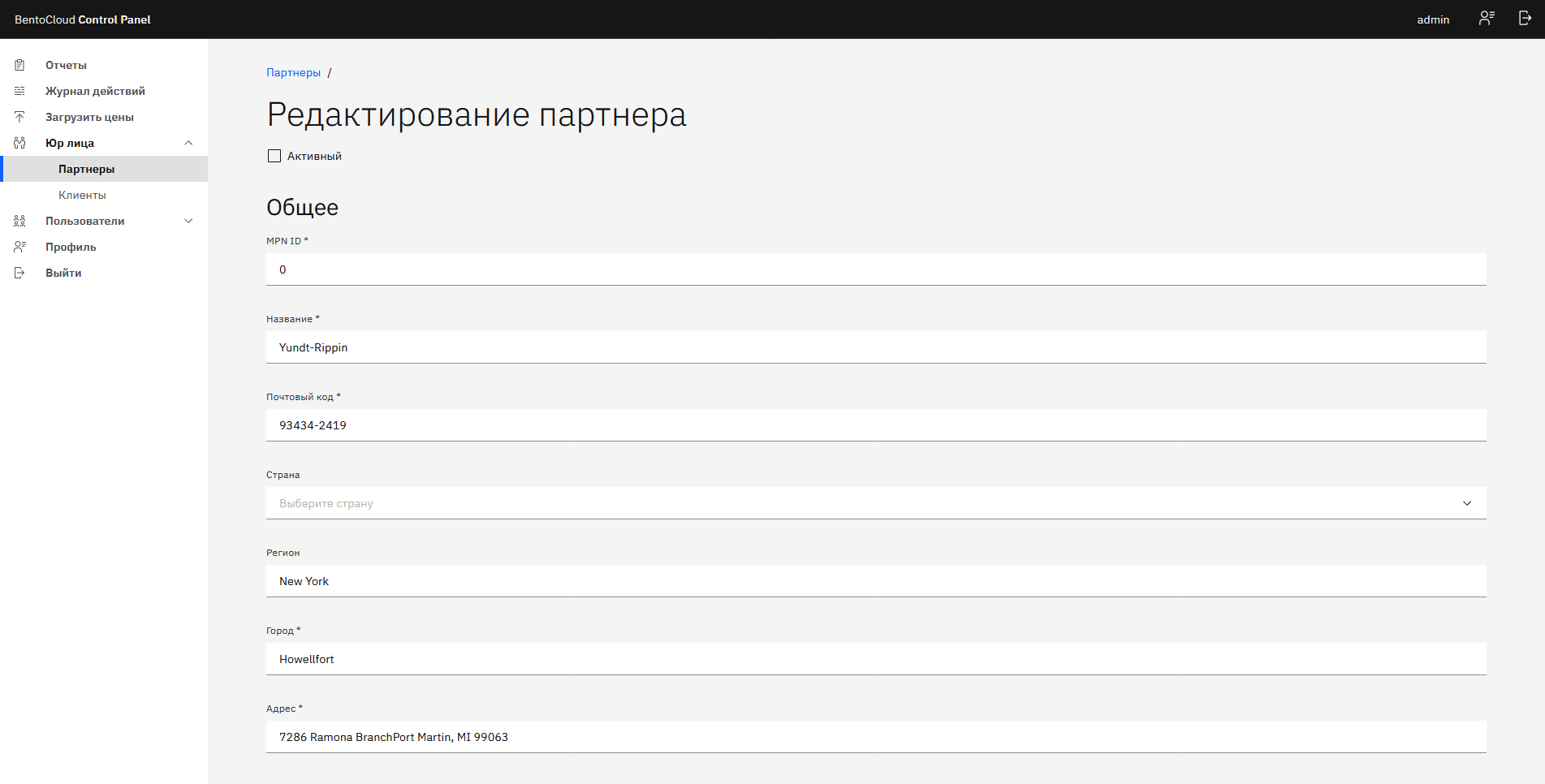Viewport: 1545px width, 784px height.
Task: Click the Профиль sidebar icon
Action: [x=19, y=247]
